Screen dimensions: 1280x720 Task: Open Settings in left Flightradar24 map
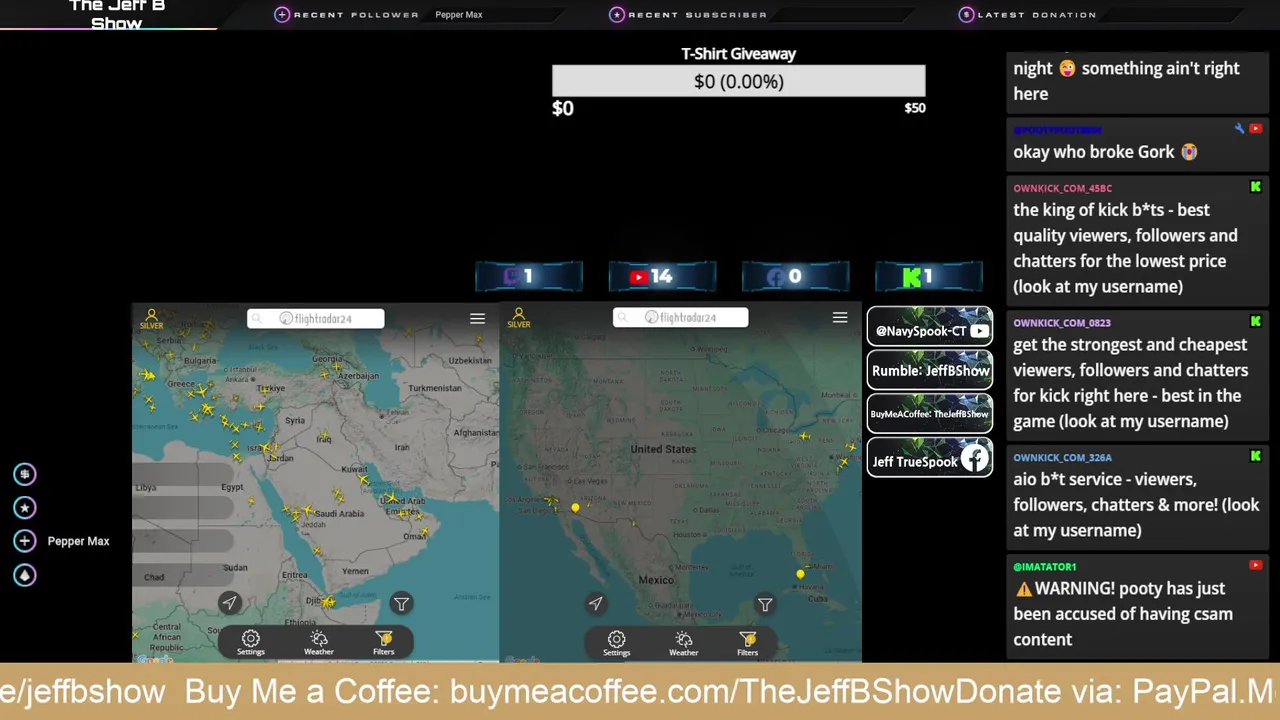tap(251, 642)
